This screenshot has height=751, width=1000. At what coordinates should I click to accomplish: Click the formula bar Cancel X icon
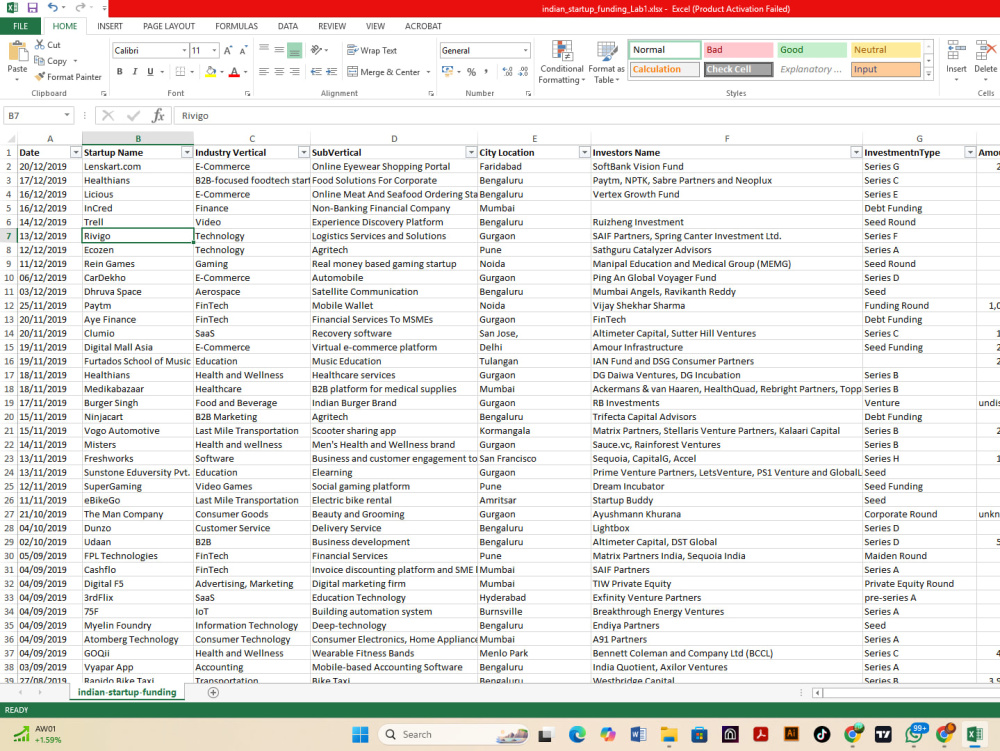pos(108,115)
